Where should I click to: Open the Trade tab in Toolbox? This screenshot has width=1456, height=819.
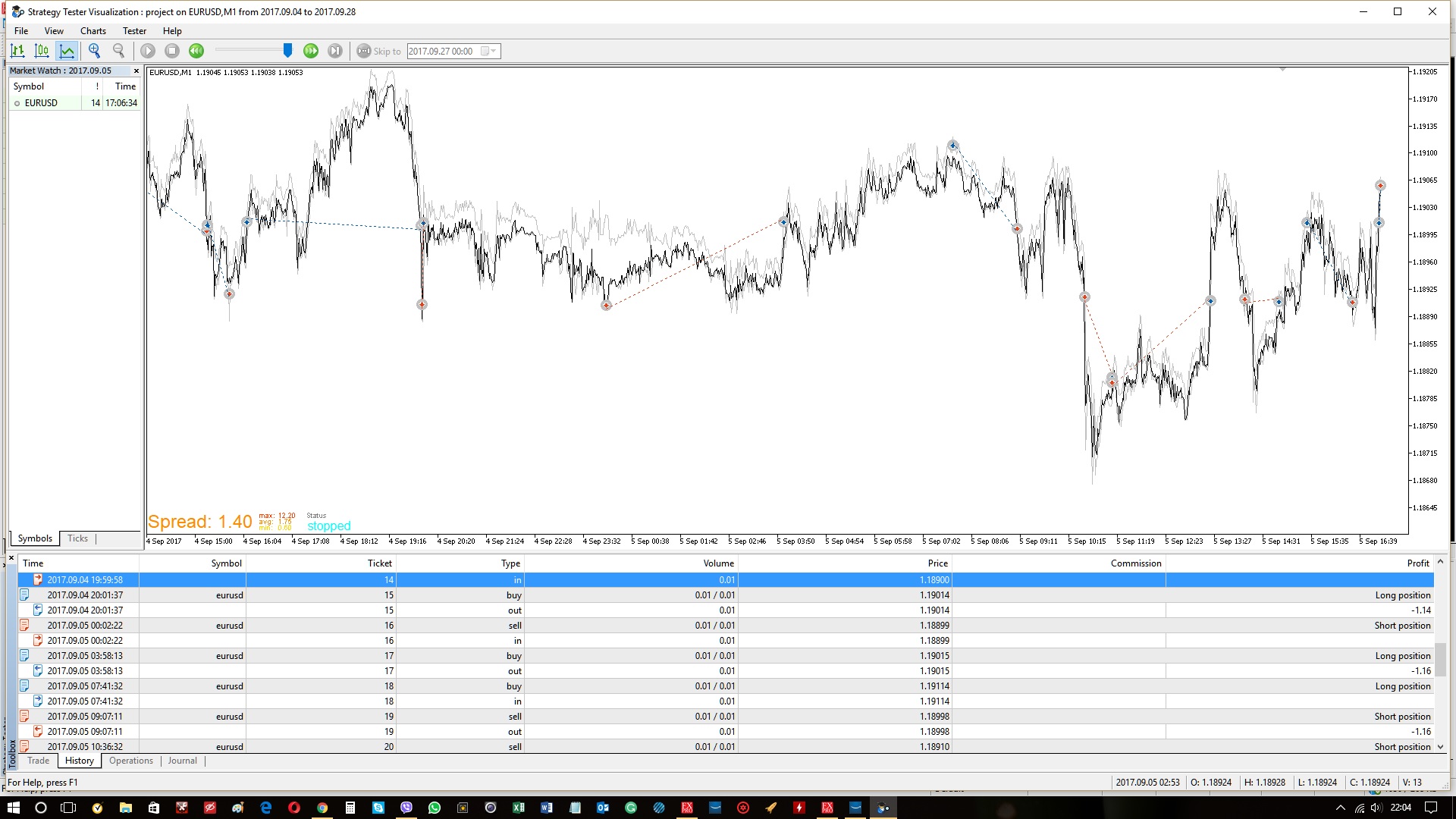pyautogui.click(x=38, y=761)
